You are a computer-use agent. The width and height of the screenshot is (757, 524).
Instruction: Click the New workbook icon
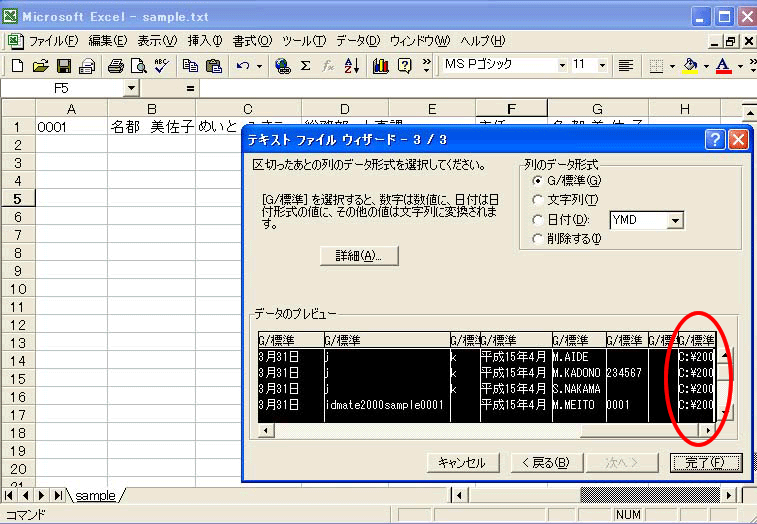click(17, 65)
